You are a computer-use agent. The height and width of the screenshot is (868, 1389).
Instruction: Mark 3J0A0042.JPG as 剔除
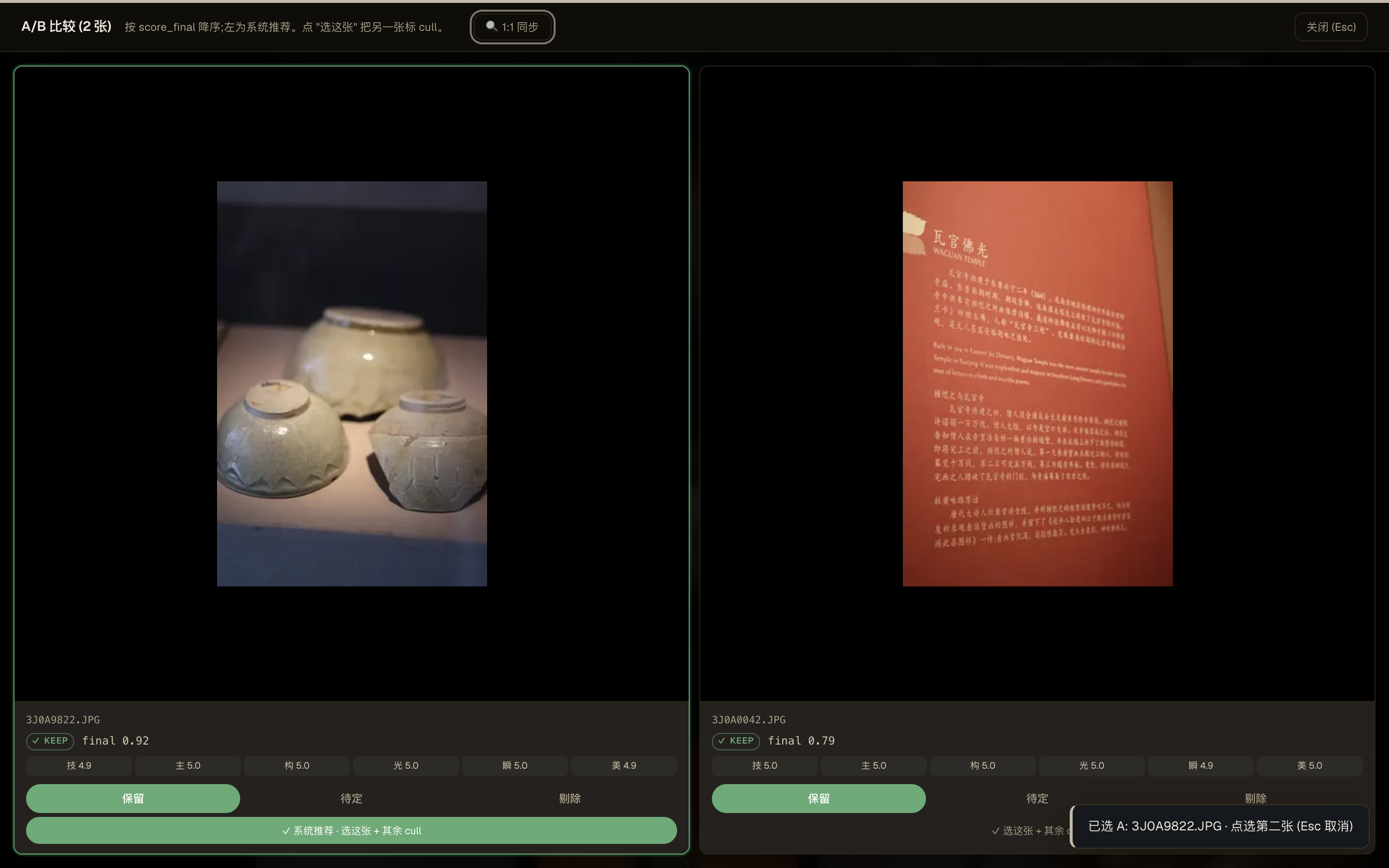point(1255,798)
